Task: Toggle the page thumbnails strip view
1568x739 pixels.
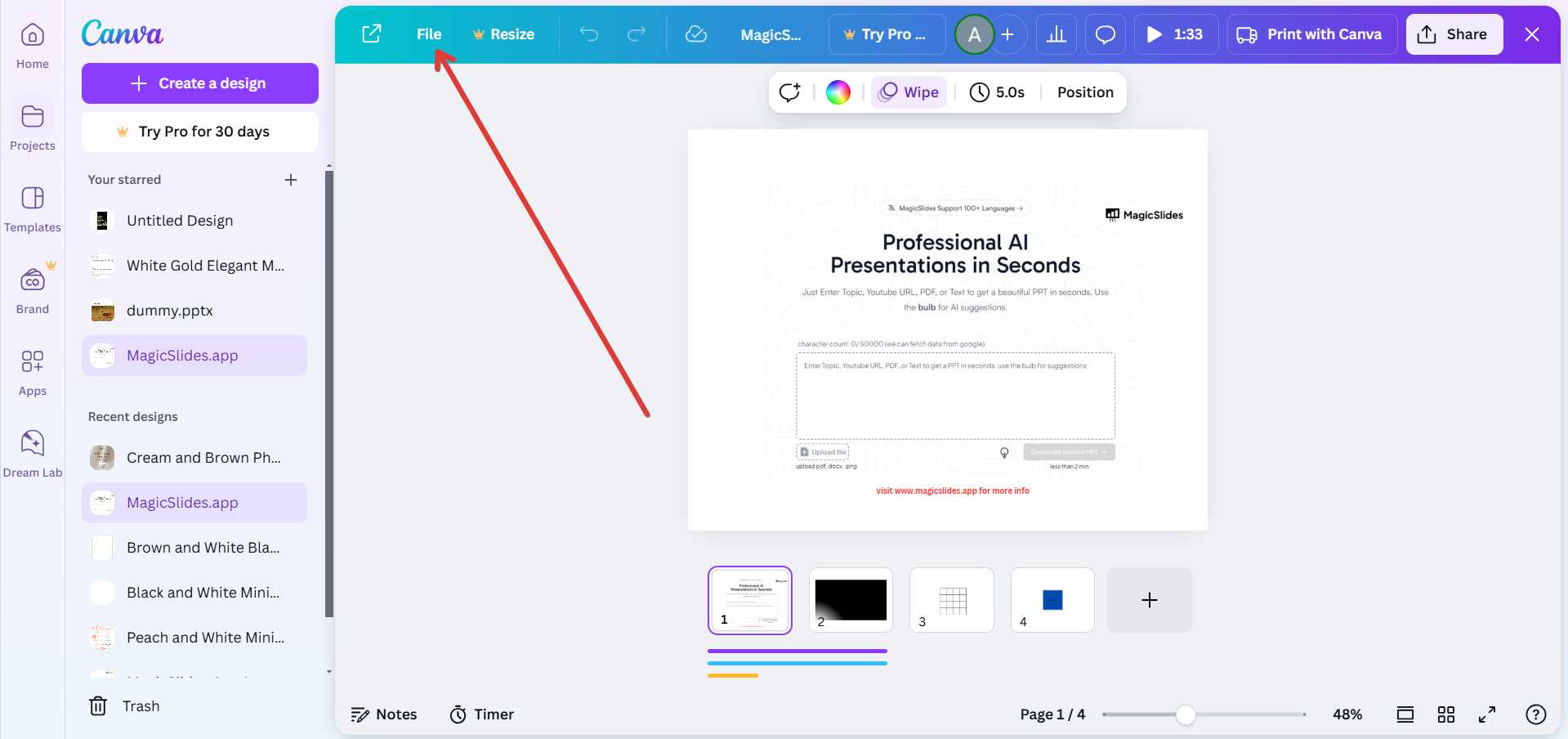Action: 1405,714
